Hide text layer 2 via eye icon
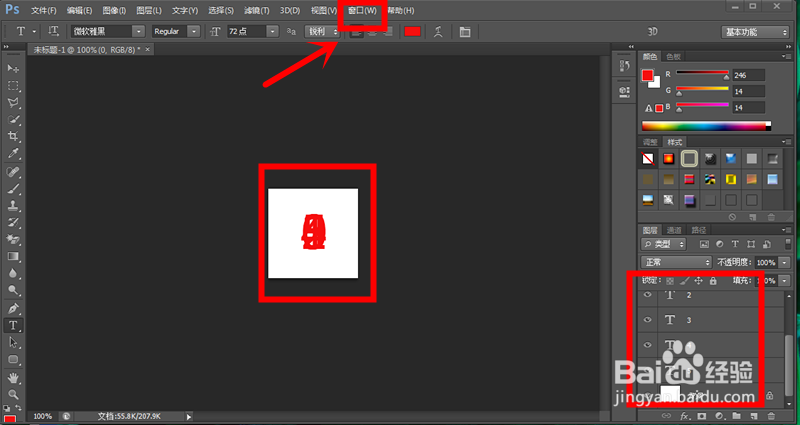The image size is (800, 425). (x=648, y=295)
